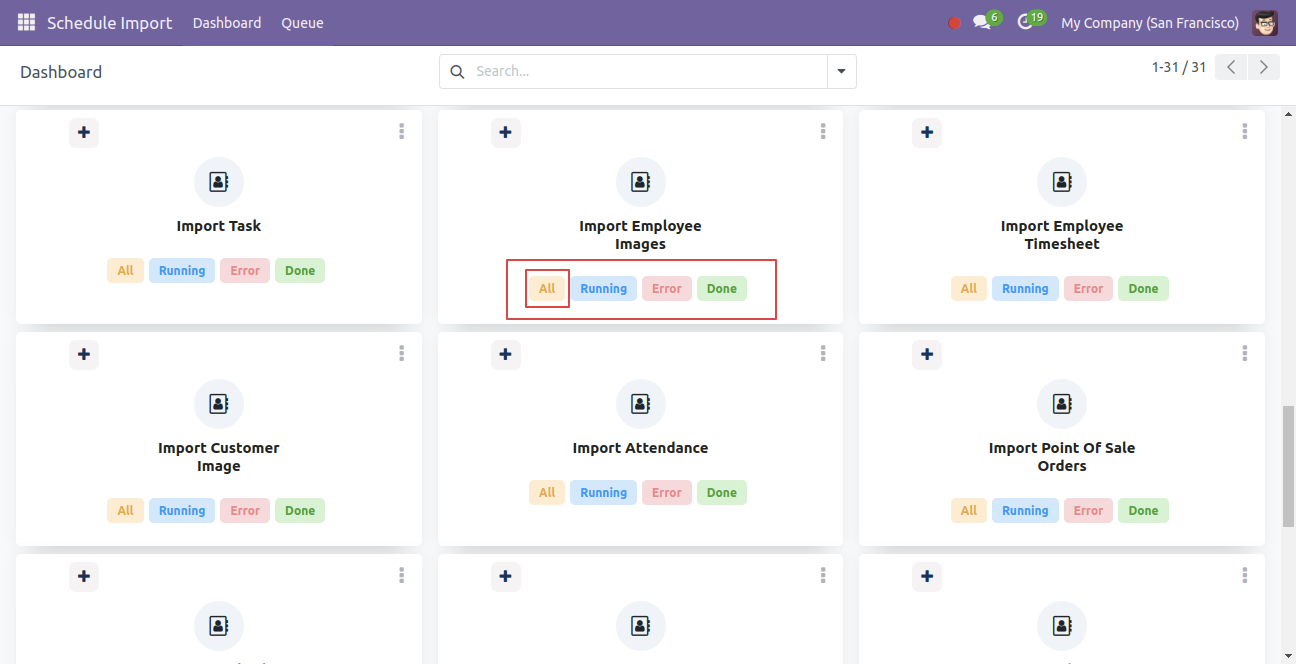Image resolution: width=1296 pixels, height=664 pixels.
Task: Click the Import Task address book icon
Action: (x=219, y=182)
